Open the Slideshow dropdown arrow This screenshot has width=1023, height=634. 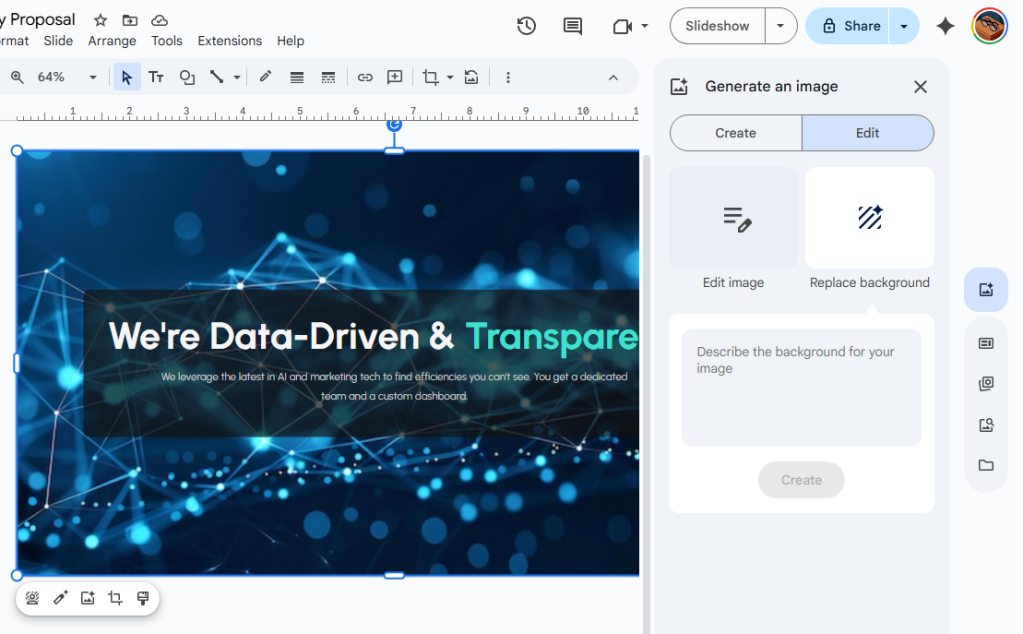(x=780, y=26)
